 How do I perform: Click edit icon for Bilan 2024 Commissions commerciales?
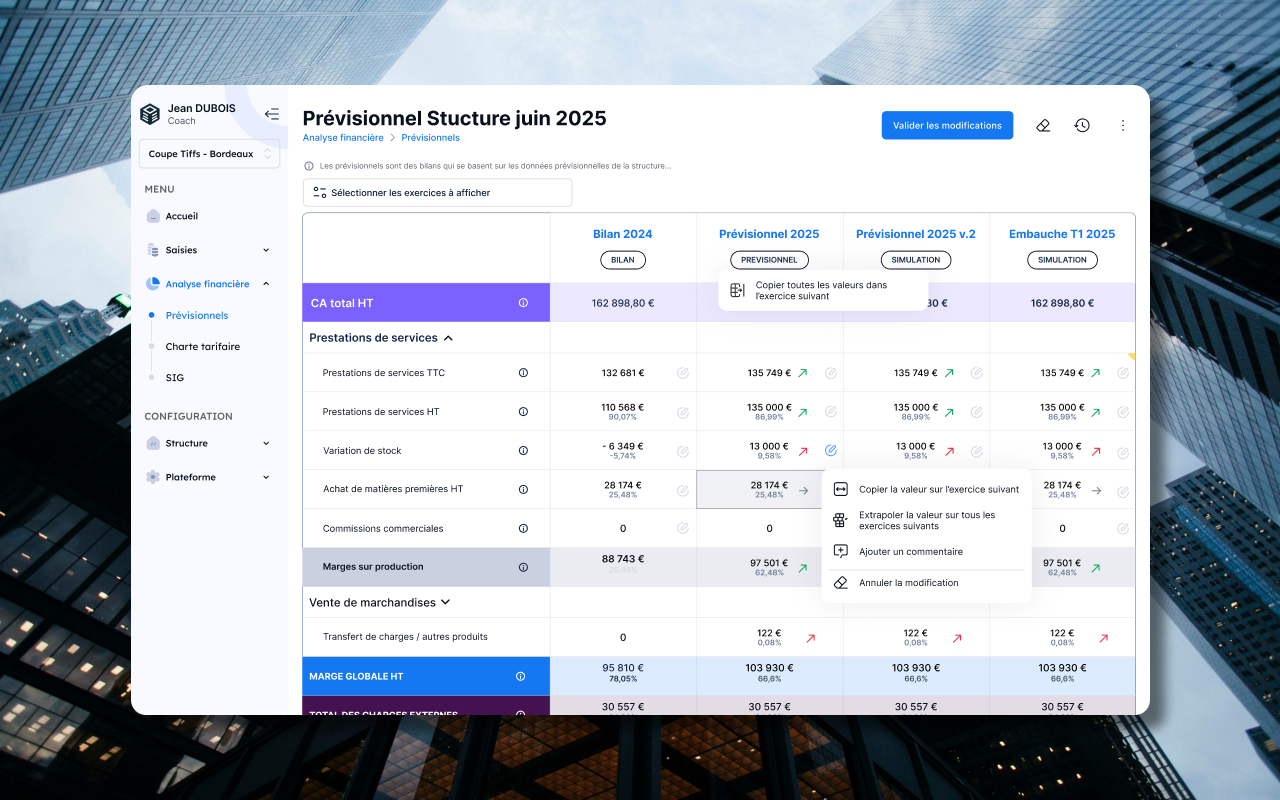click(x=683, y=528)
